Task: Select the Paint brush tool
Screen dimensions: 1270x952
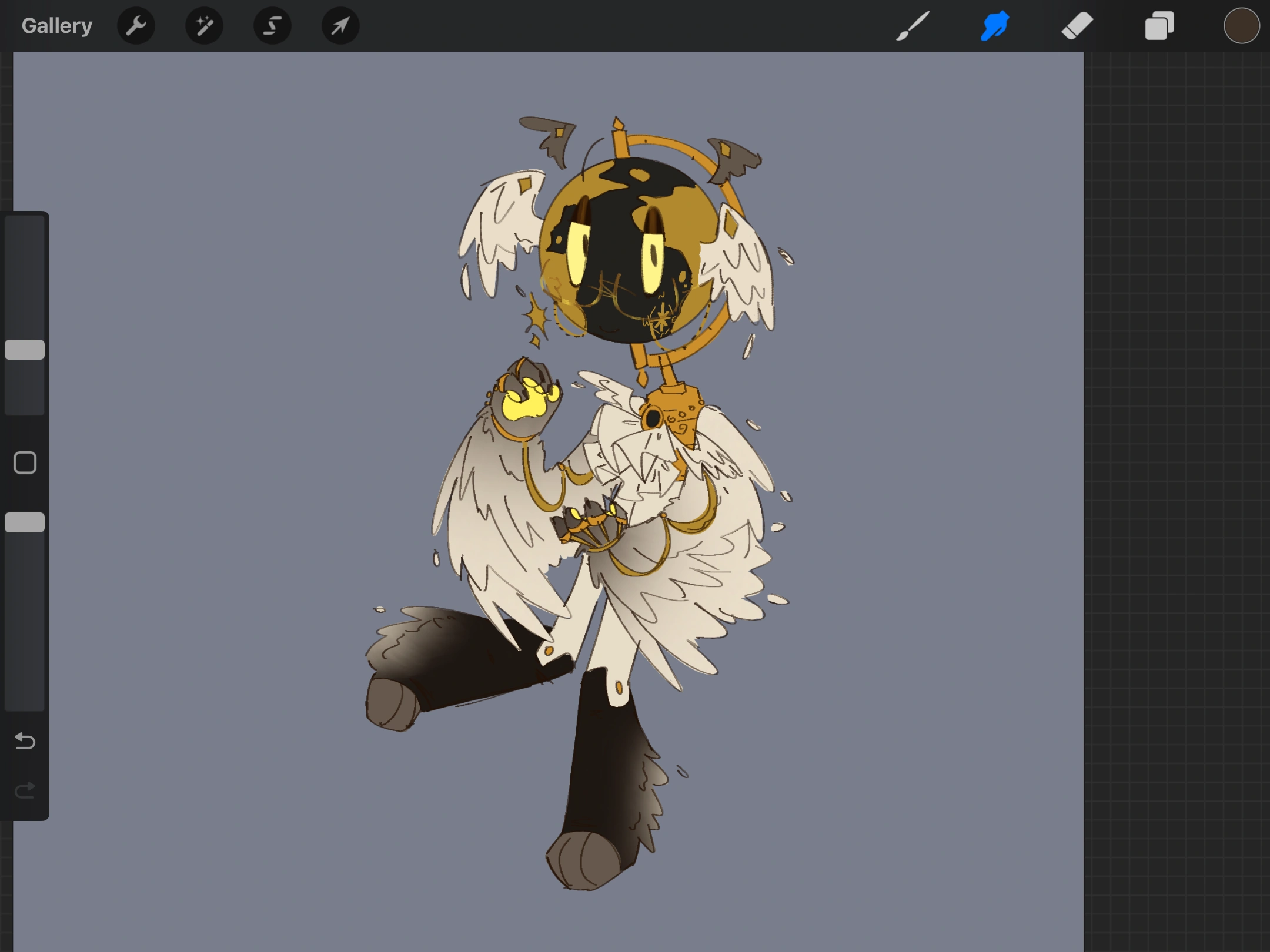Action: pyautogui.click(x=913, y=25)
